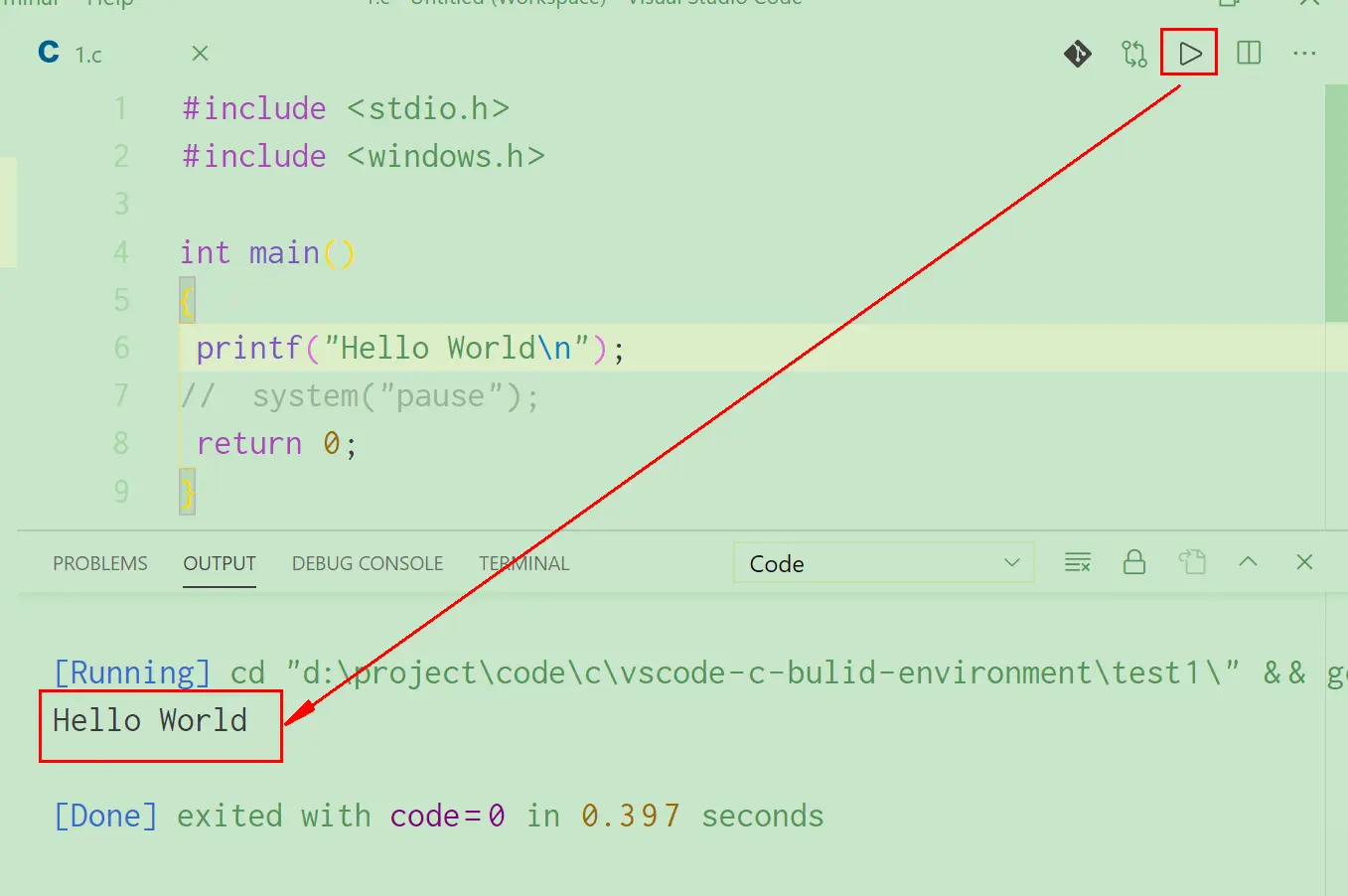Open the Output in an editor icon
Viewport: 1348px width, 896px height.
[1192, 562]
